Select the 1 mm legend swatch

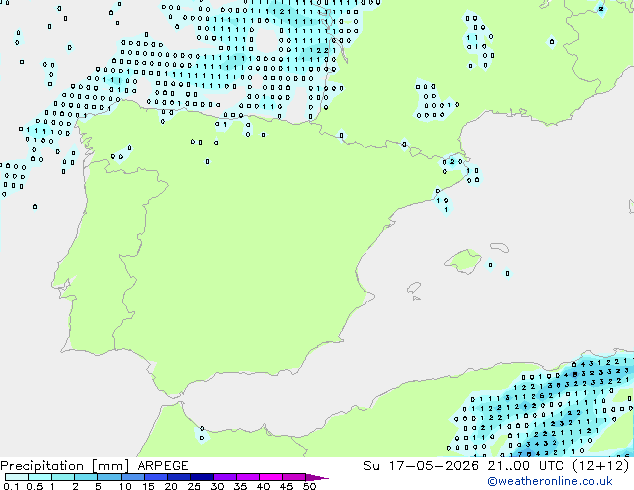(x=63, y=477)
